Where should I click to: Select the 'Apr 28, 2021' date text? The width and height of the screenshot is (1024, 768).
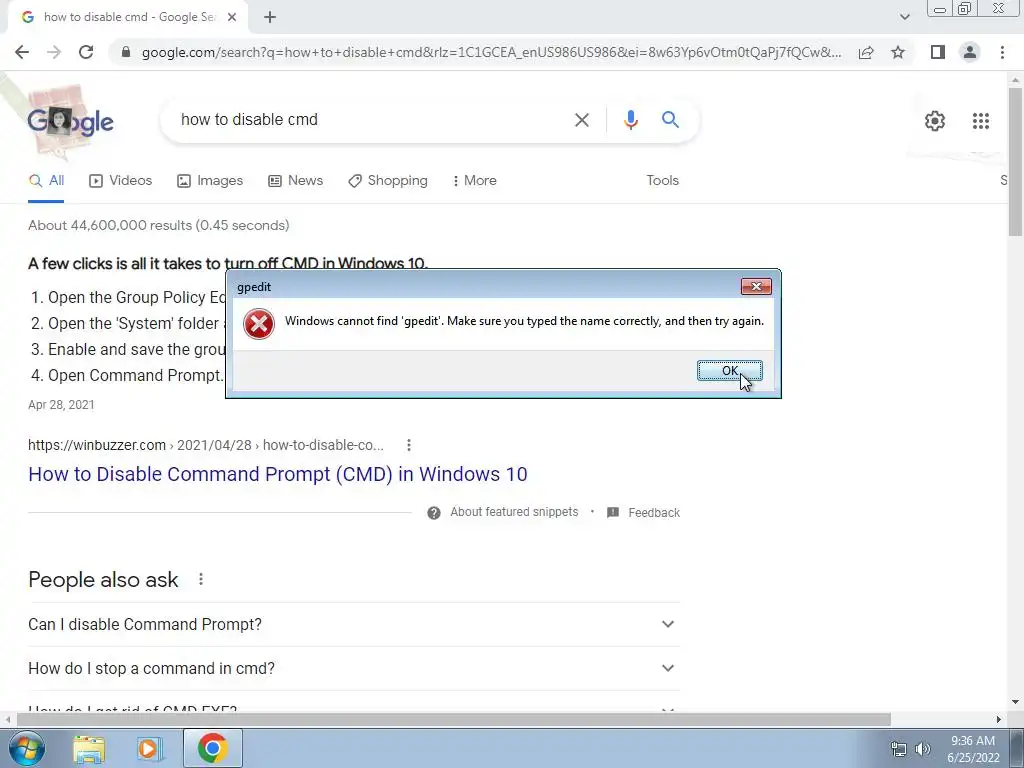coord(61,405)
